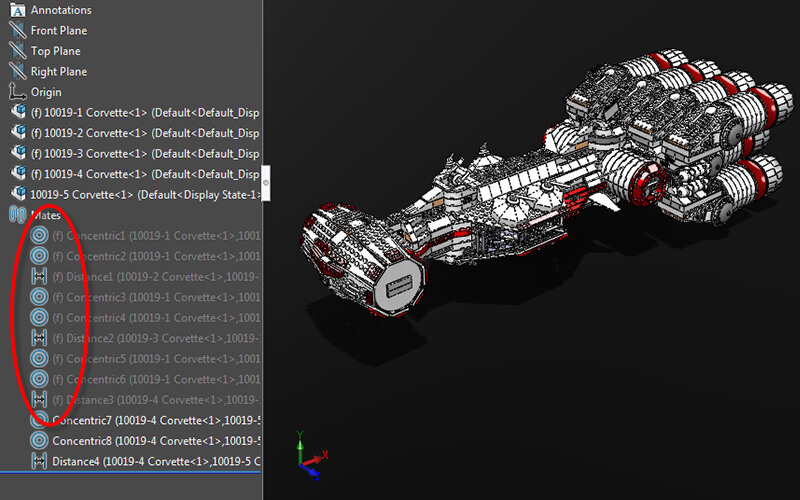800x500 pixels.
Task: Select suppressed mate (f) Concentric4
Action: click(156, 317)
